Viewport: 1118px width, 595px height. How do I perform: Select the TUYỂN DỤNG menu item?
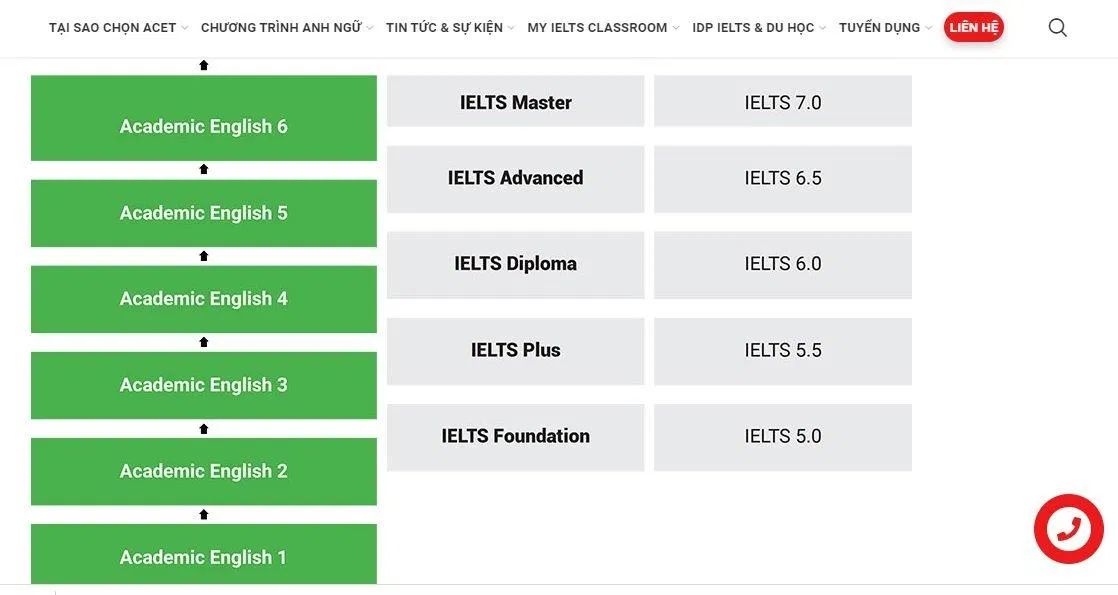tap(882, 28)
